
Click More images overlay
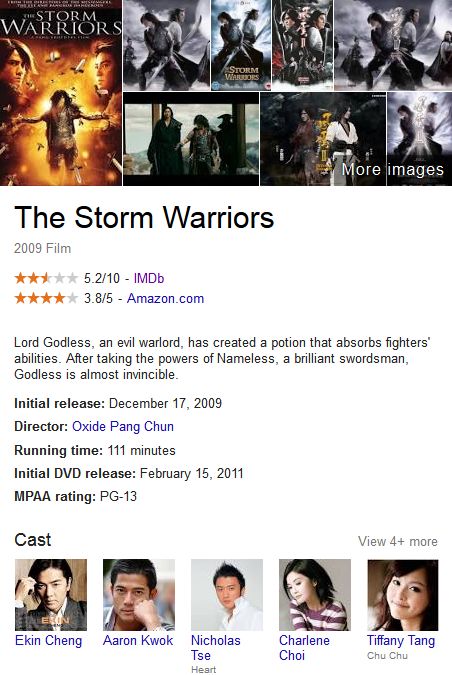(x=393, y=170)
